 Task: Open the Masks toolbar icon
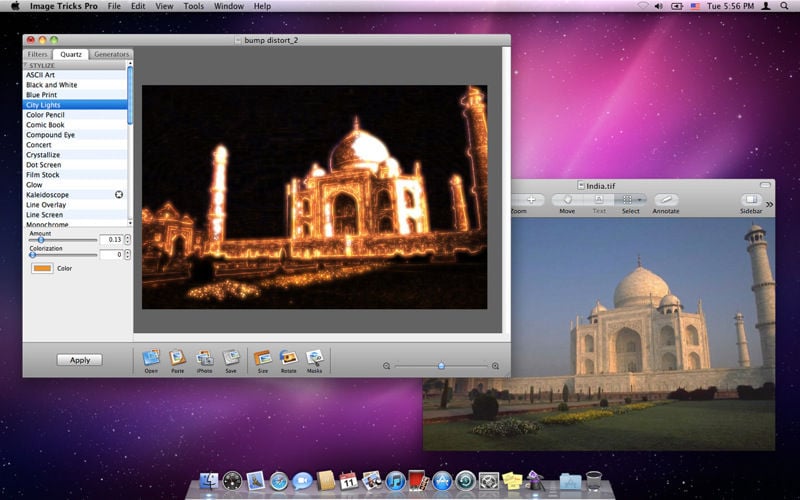[314, 357]
